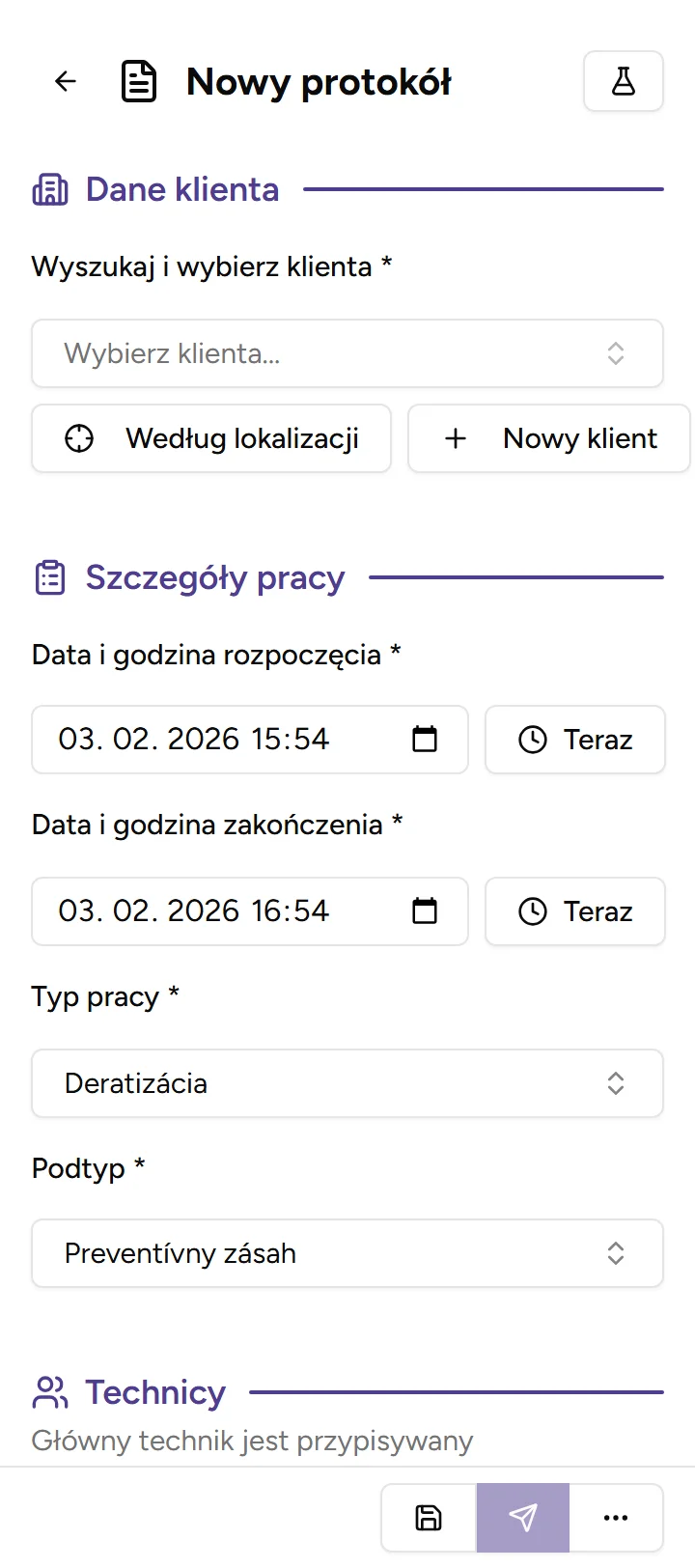This screenshot has height=1568, width=695.
Task: Click the Nowy klient button
Action: point(548,438)
